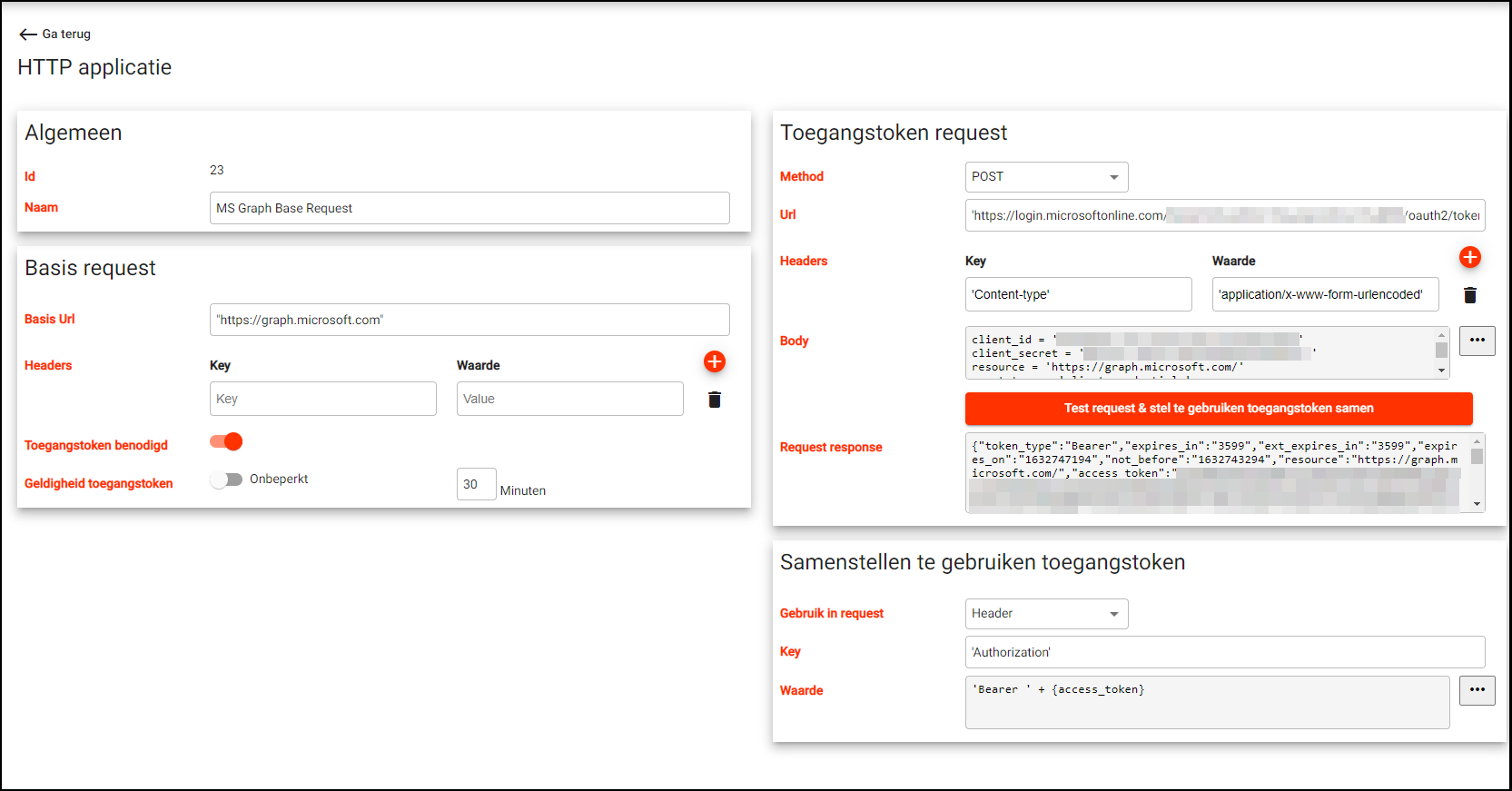
Task: Open the Method dropdown showing POST
Action: 1046,177
